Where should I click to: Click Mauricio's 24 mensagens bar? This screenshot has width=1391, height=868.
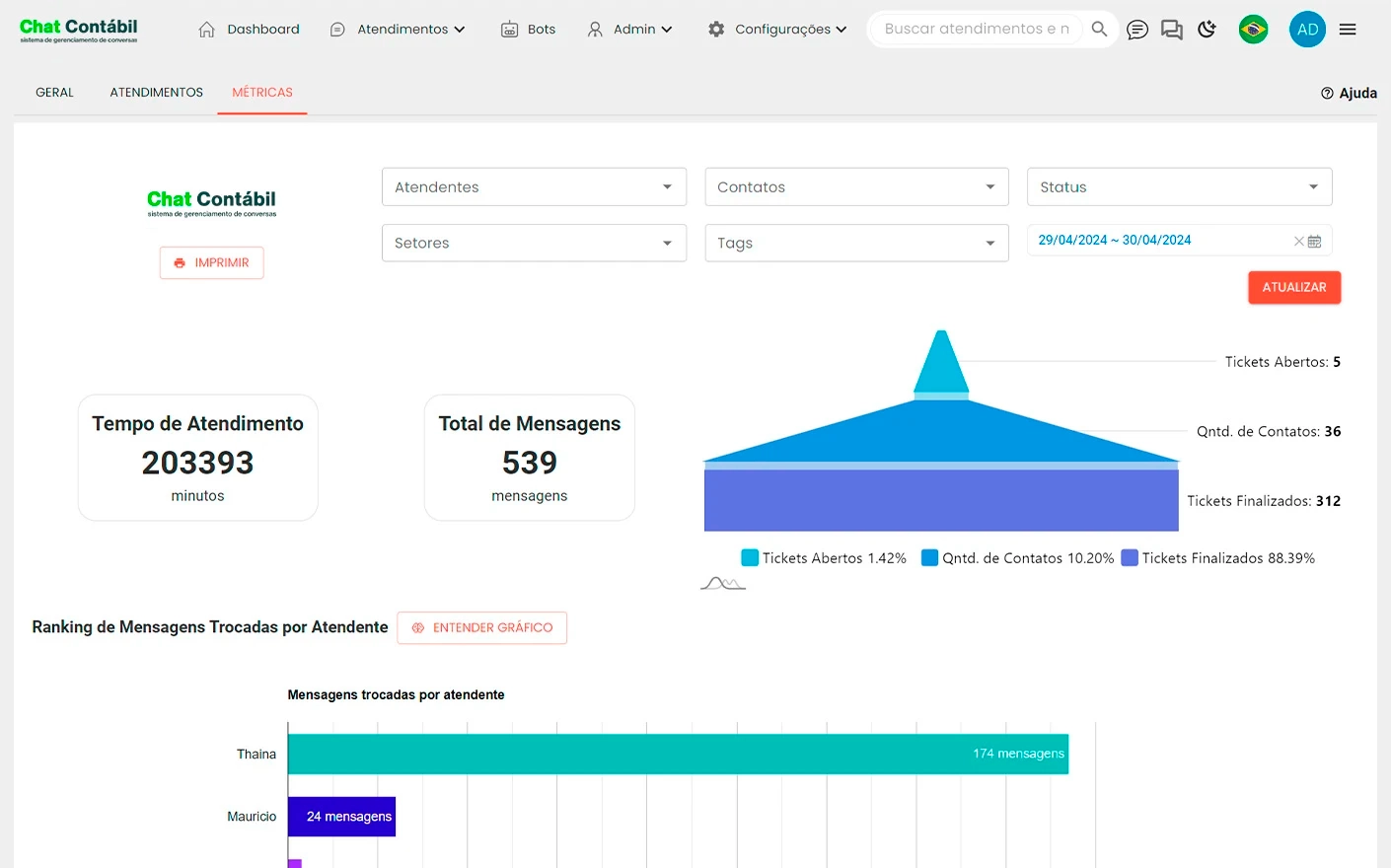(x=341, y=817)
